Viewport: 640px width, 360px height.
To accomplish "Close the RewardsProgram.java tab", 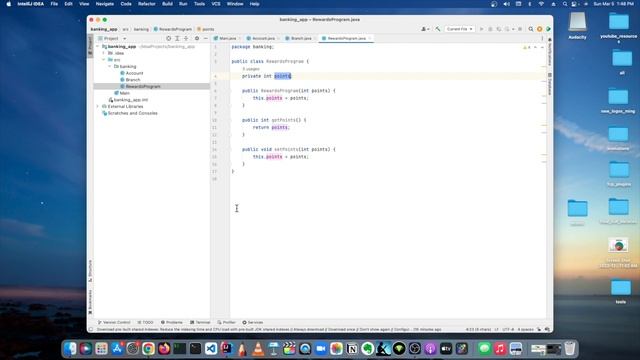I will 370,38.
